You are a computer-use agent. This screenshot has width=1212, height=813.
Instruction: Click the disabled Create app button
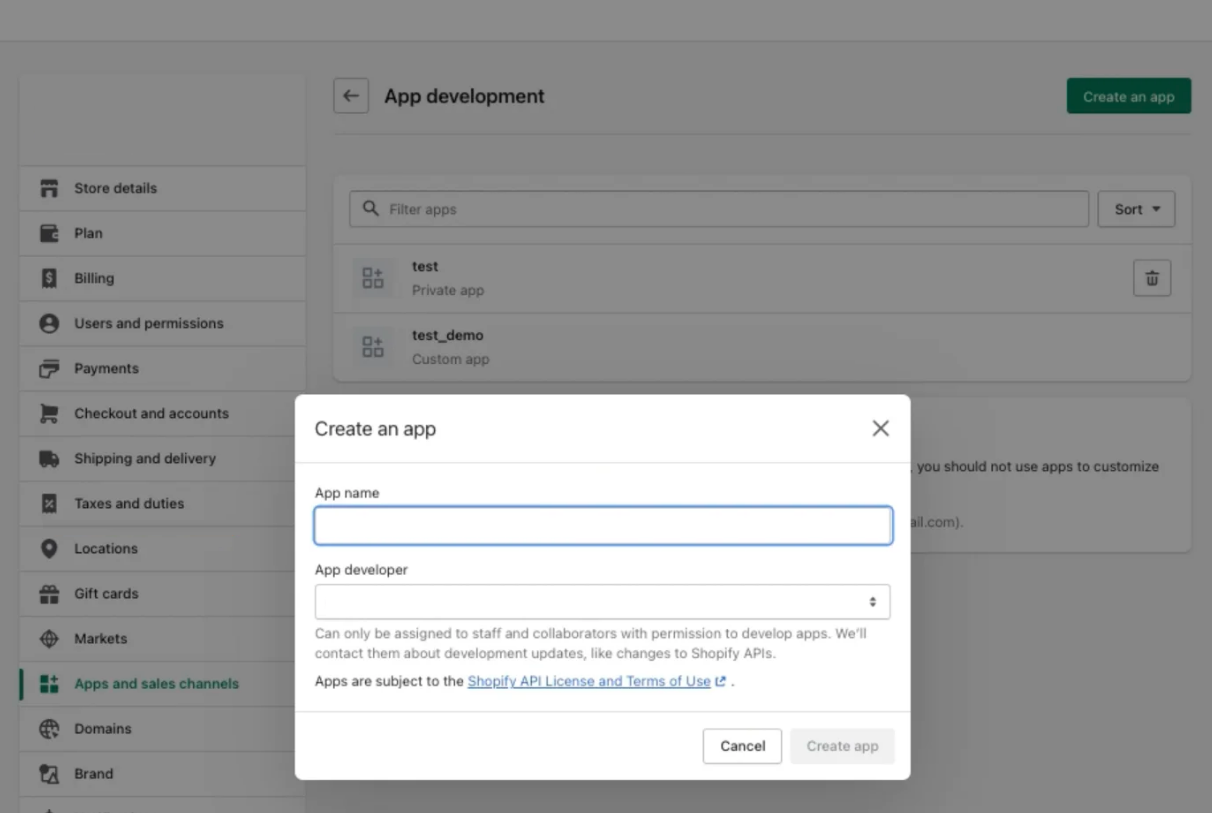click(842, 746)
